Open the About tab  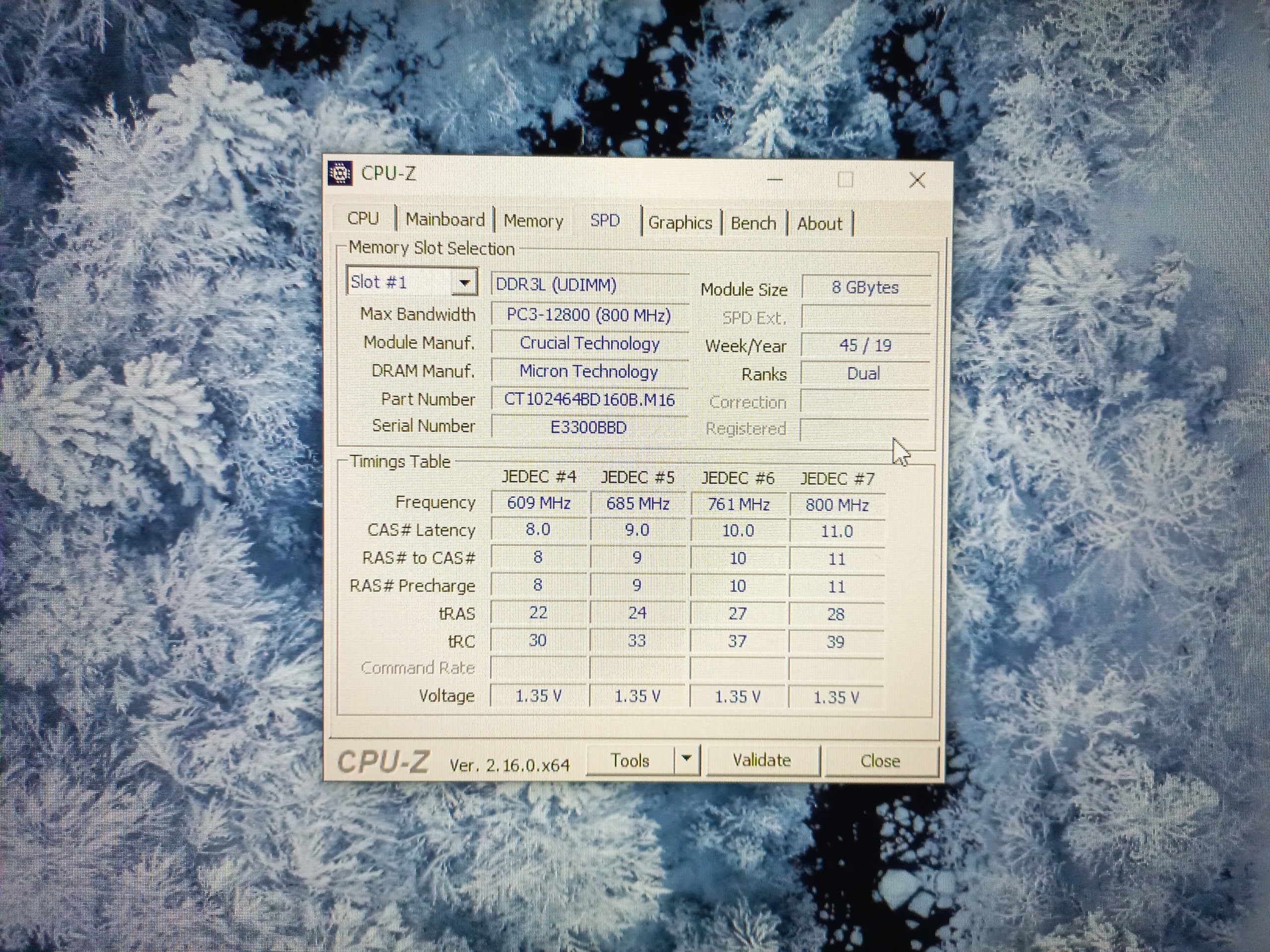pyautogui.click(x=820, y=224)
